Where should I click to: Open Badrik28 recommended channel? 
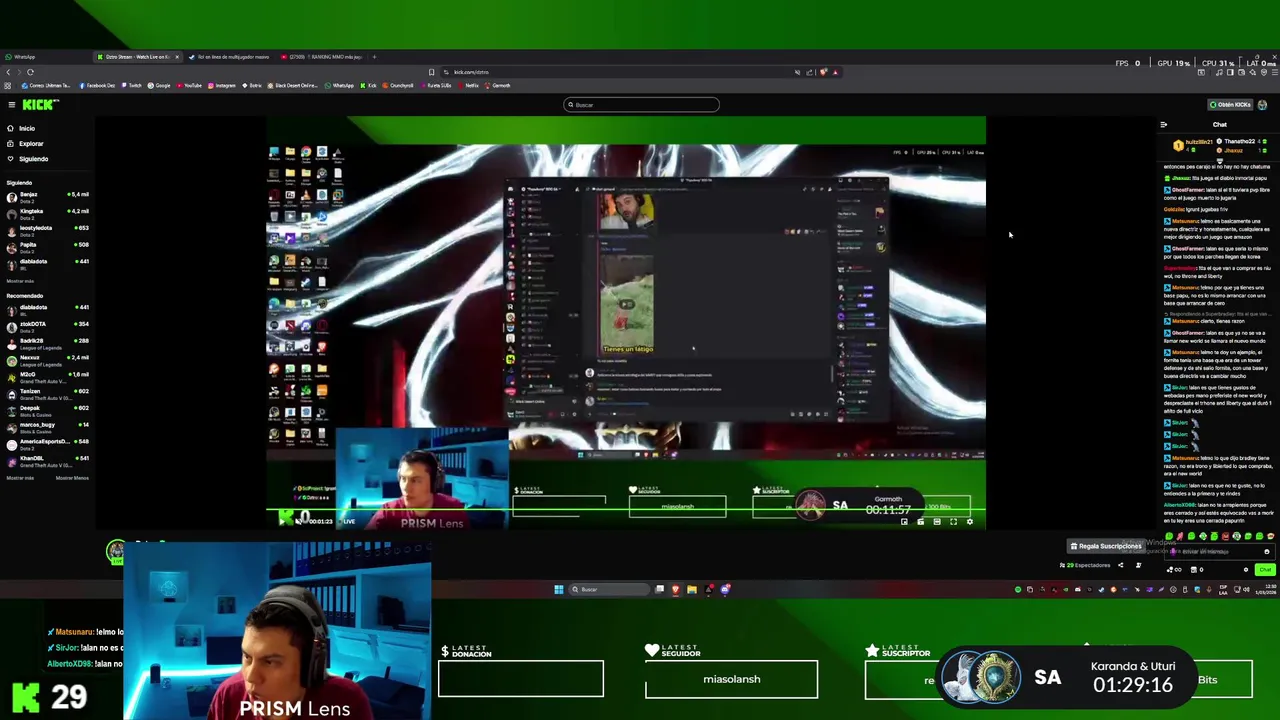pos(47,342)
